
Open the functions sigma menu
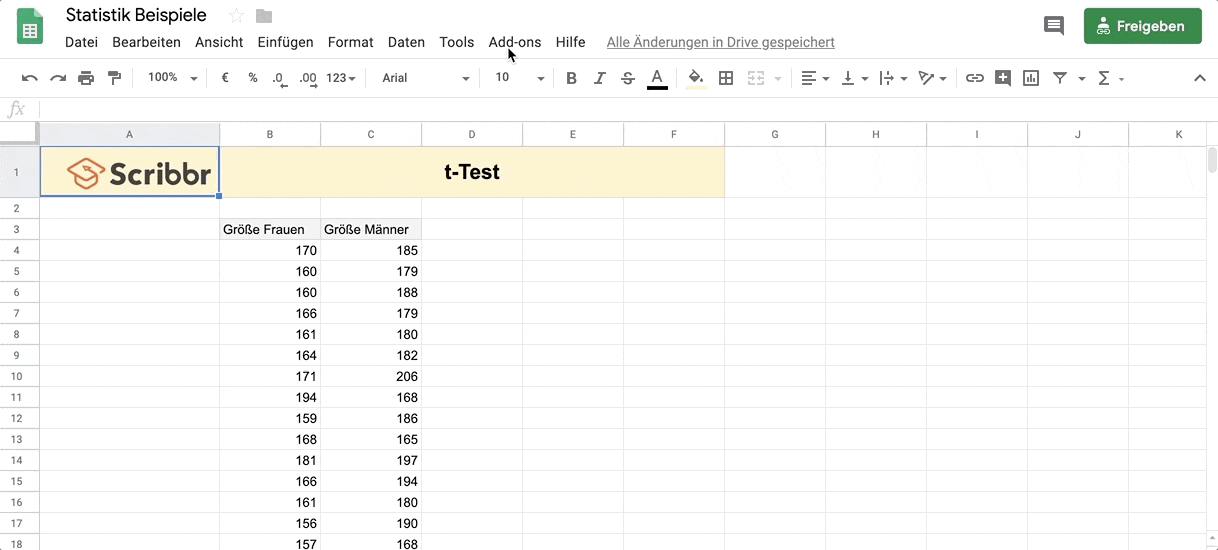(1110, 78)
